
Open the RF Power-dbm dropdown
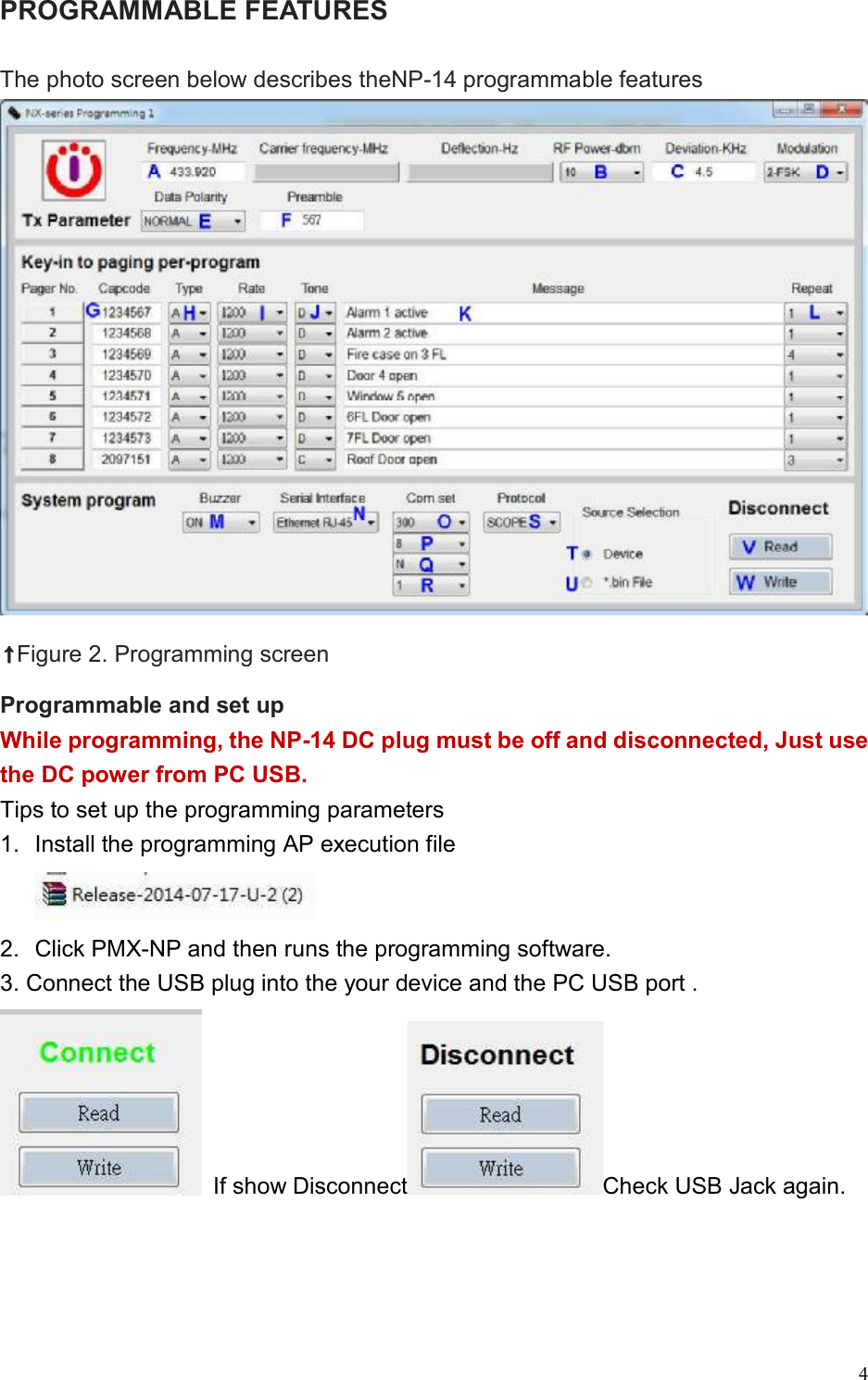point(635,171)
